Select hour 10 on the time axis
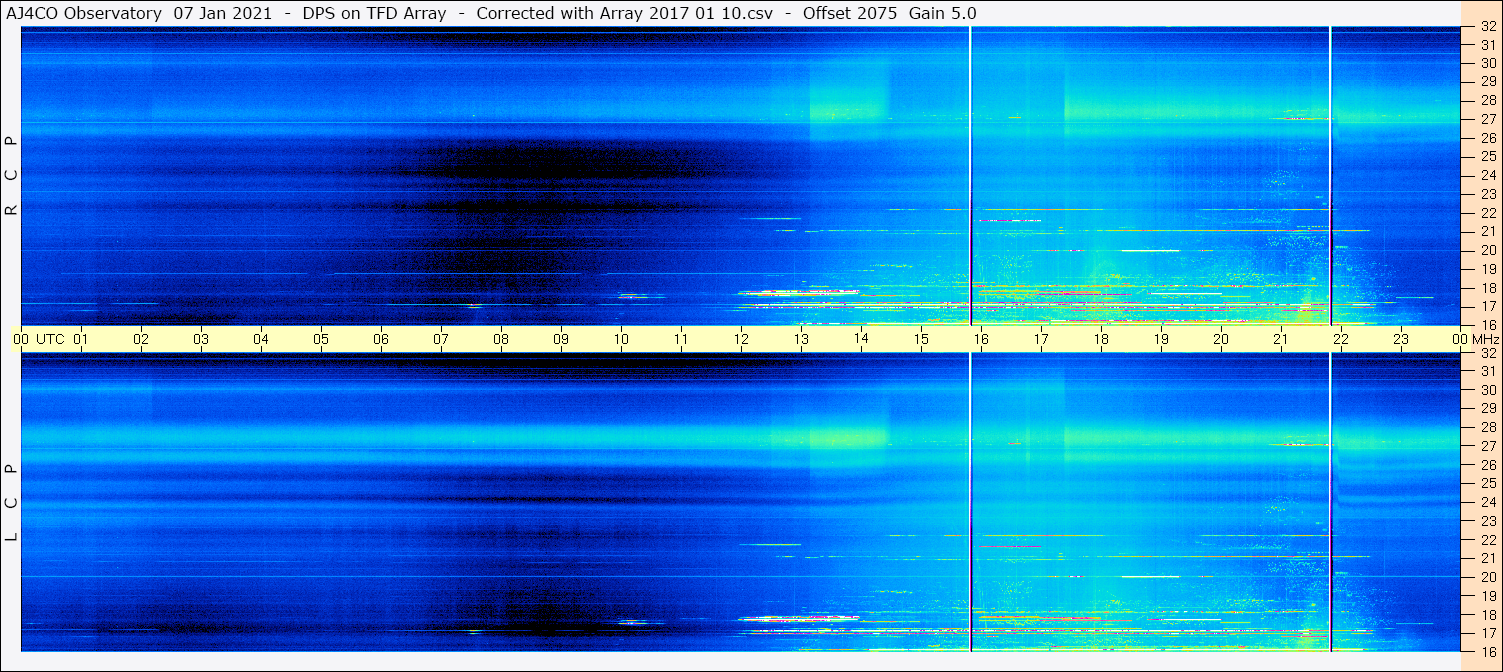The image size is (1503, 672). (x=621, y=339)
